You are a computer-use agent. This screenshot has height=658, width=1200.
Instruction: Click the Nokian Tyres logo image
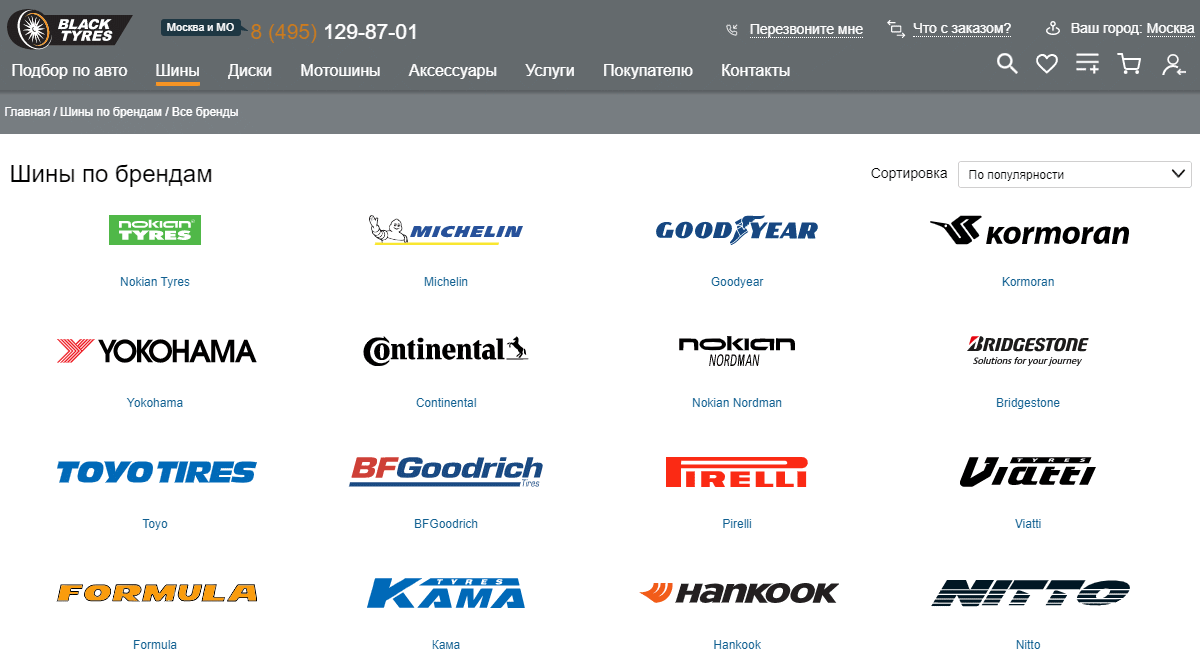click(155, 230)
